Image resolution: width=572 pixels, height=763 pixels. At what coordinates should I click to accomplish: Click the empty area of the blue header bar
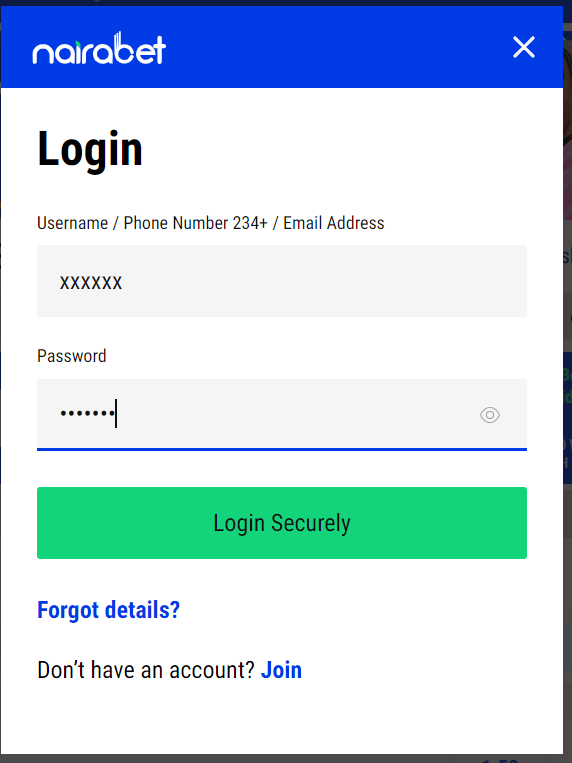point(336,47)
